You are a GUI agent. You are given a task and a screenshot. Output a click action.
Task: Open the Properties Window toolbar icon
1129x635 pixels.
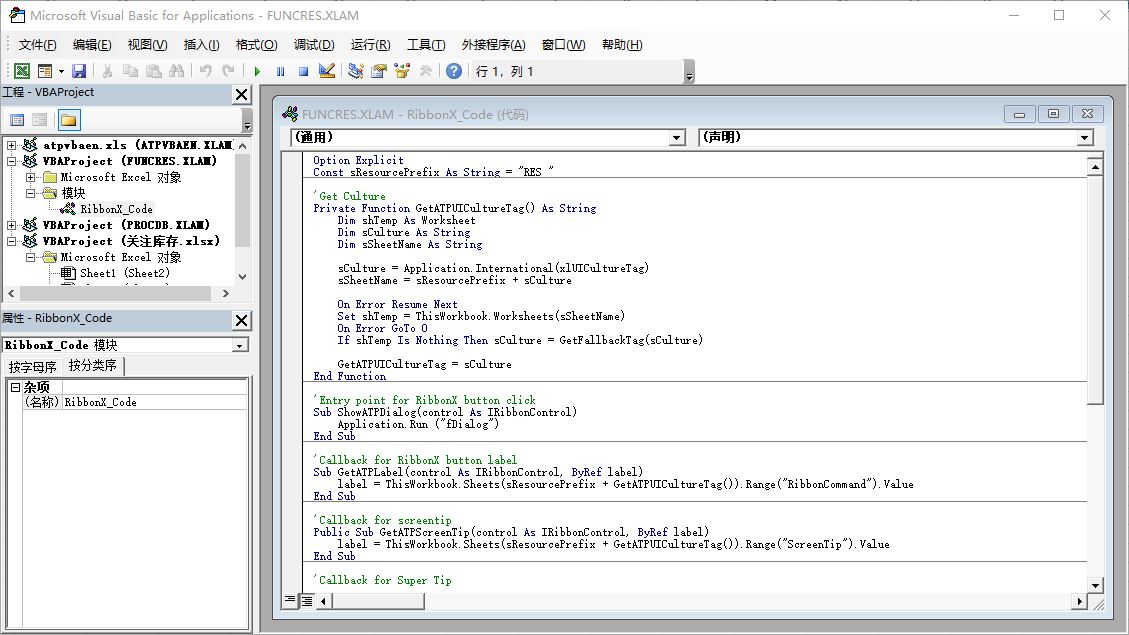pyautogui.click(x=379, y=71)
